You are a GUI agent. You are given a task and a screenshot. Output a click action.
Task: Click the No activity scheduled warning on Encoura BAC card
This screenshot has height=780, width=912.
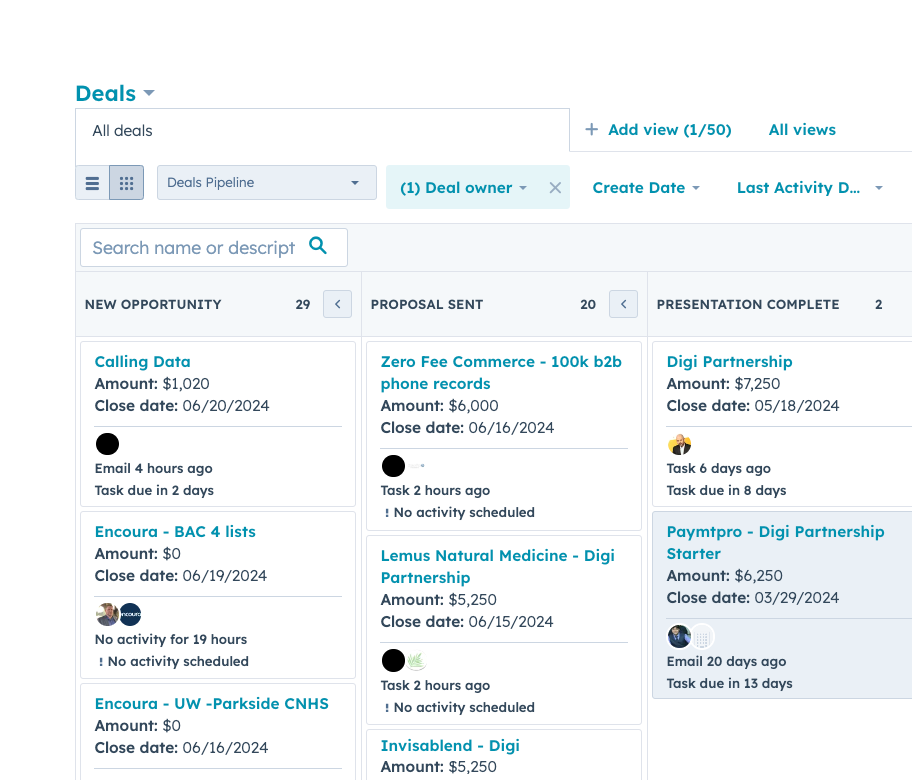pyautogui.click(x=173, y=661)
